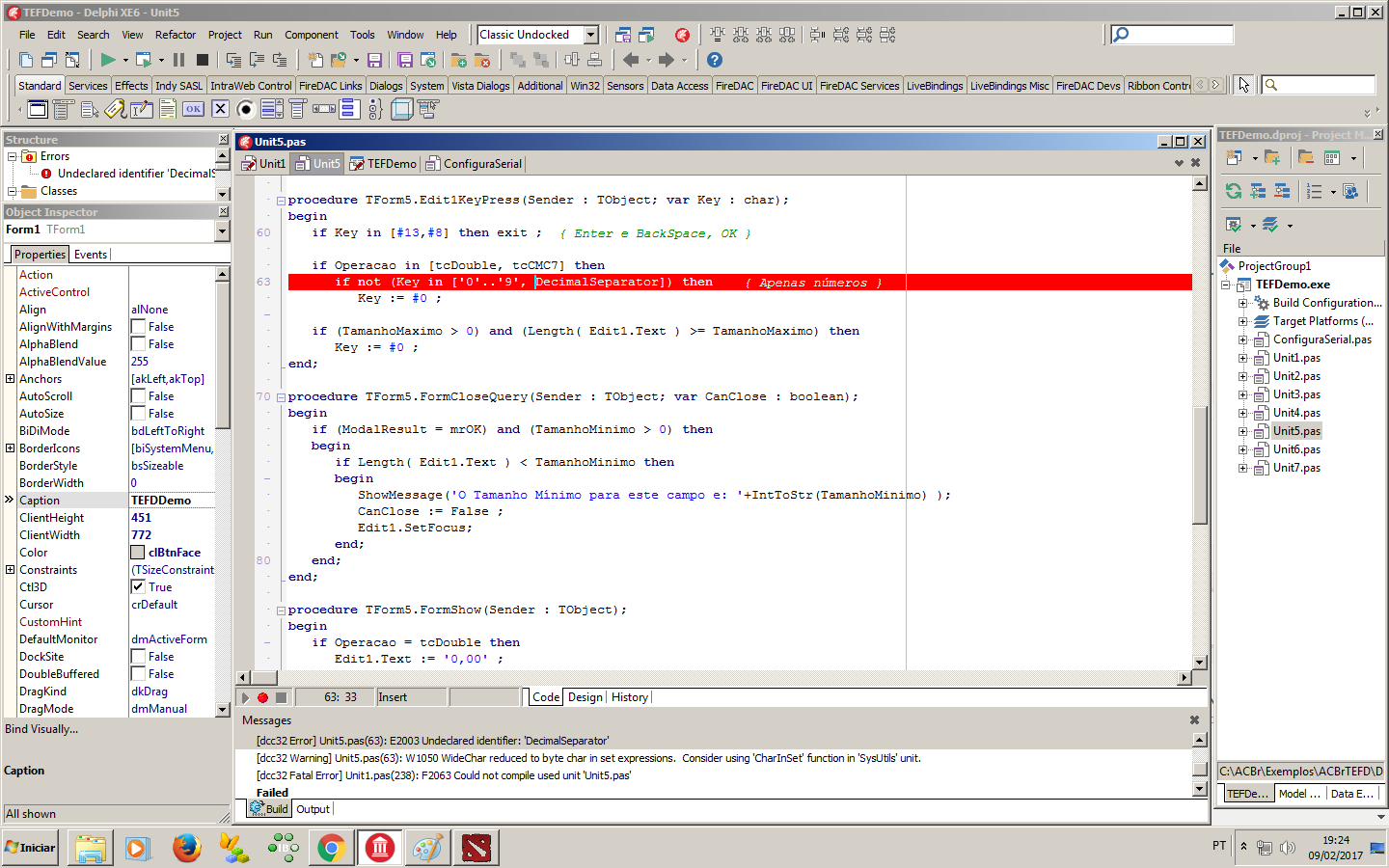Click the Bind Visually link
1389x868 pixels.
(41, 729)
